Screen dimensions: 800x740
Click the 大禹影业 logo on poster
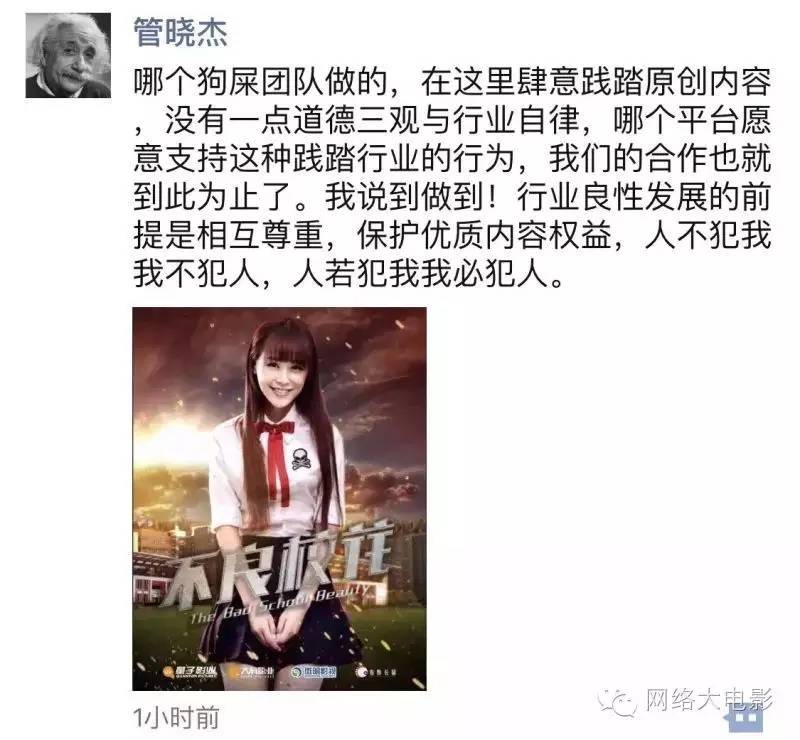pyautogui.click(x=252, y=672)
